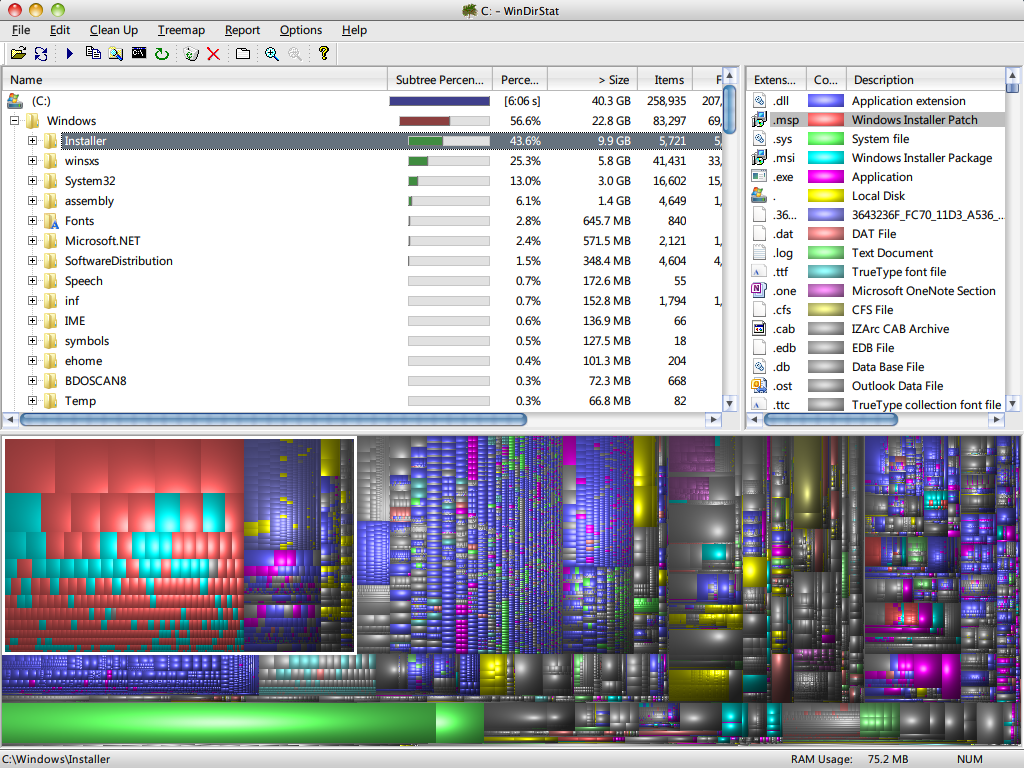The image size is (1024, 768).
Task: Delete permanently using the red X icon
Action: 213,54
